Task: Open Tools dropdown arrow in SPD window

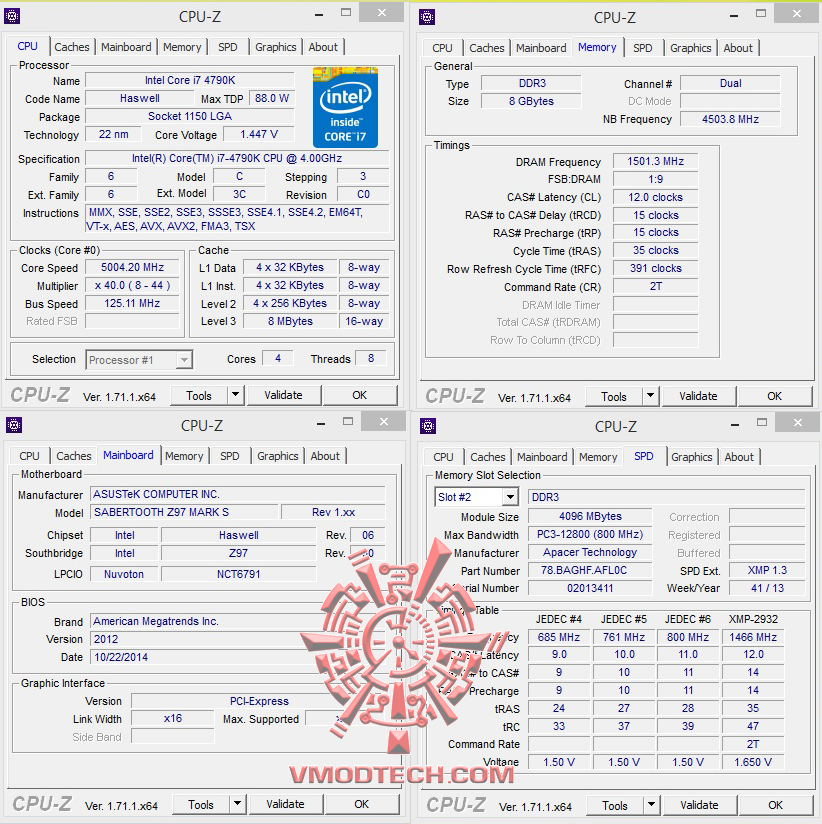Action: (x=651, y=803)
